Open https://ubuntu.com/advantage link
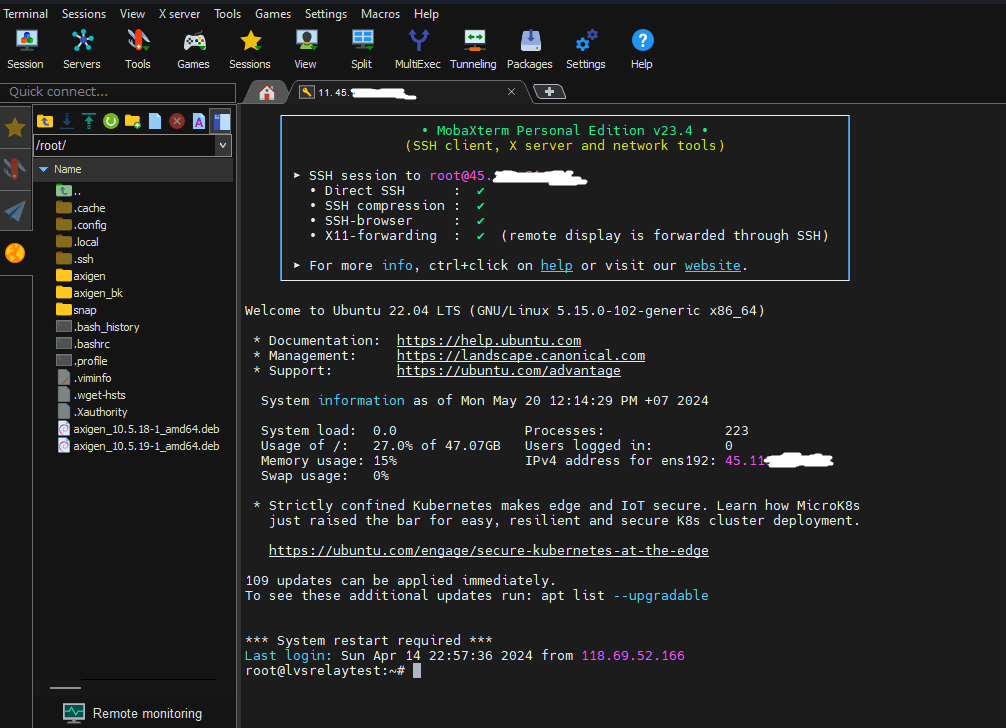Image resolution: width=1006 pixels, height=728 pixels. [x=509, y=371]
